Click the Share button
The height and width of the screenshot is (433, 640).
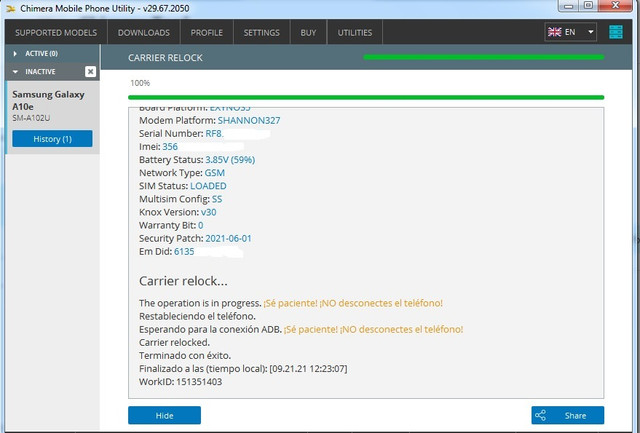pyautogui.click(x=568, y=415)
